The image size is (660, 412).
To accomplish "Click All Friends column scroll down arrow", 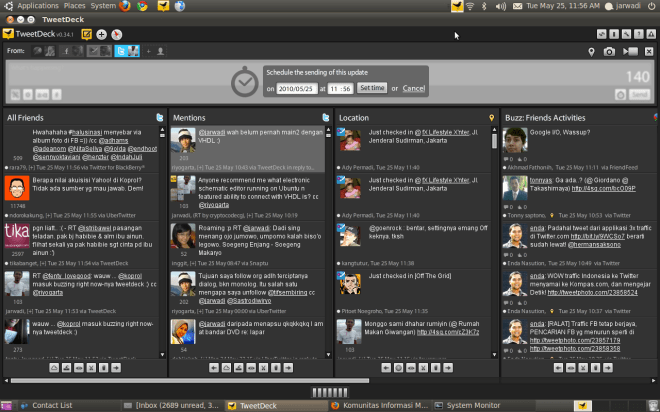I will 162,355.
